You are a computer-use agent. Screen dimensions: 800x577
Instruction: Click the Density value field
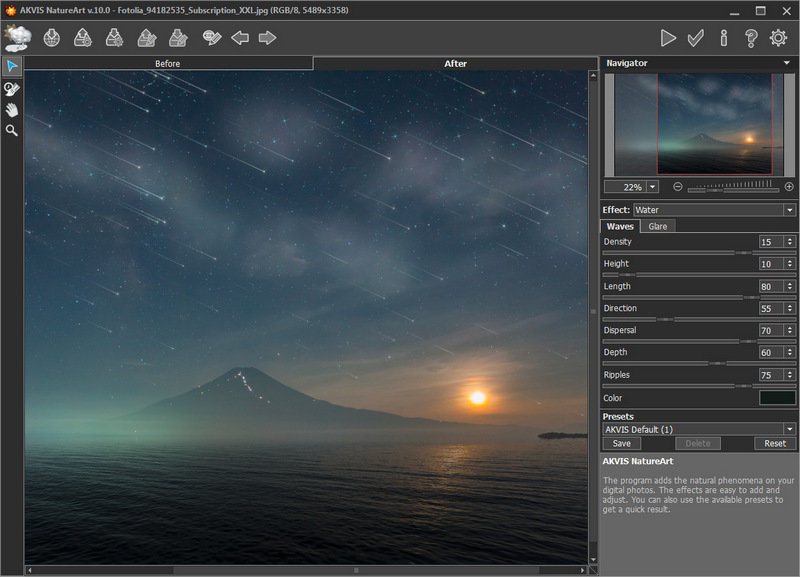(770, 242)
